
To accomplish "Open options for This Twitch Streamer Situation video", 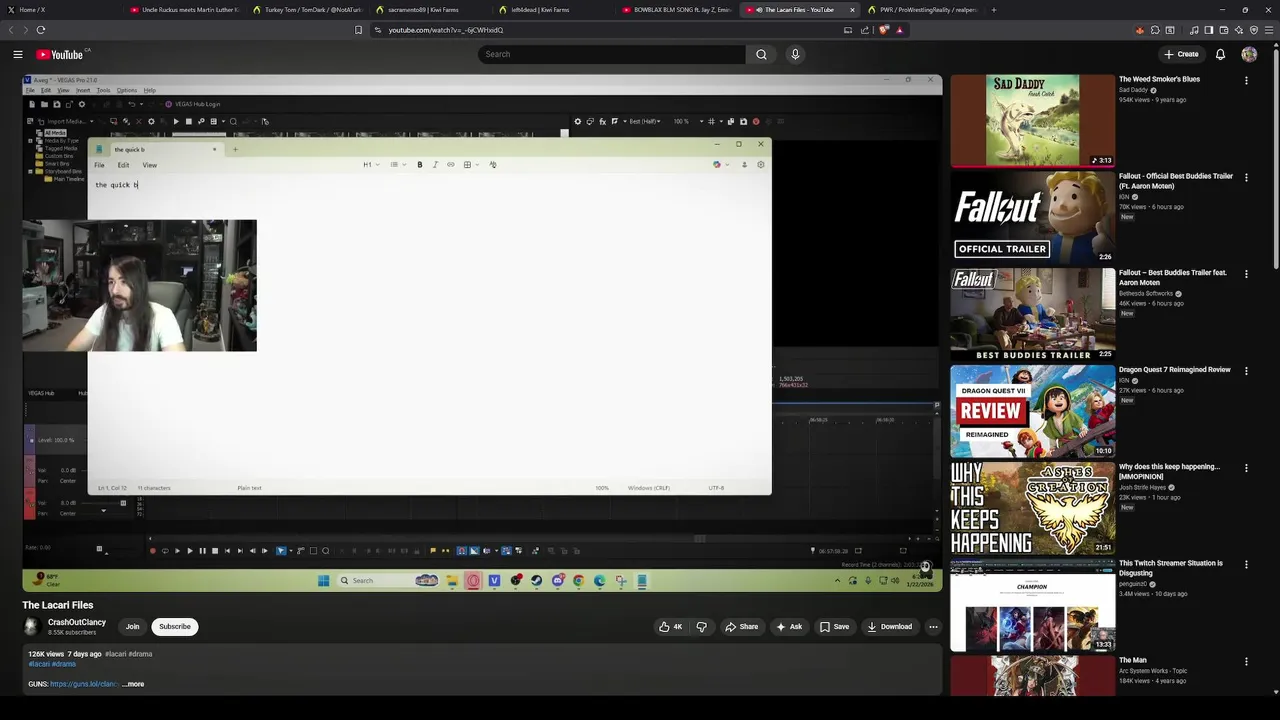I will 1246,564.
